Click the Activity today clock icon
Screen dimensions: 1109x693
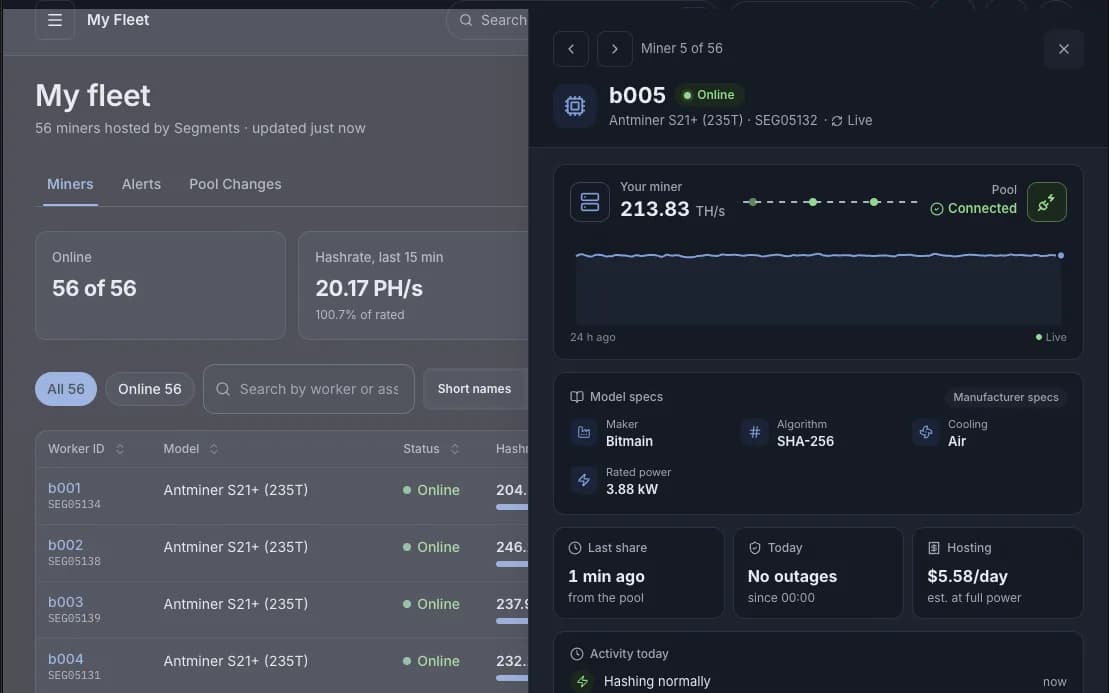click(x=576, y=654)
